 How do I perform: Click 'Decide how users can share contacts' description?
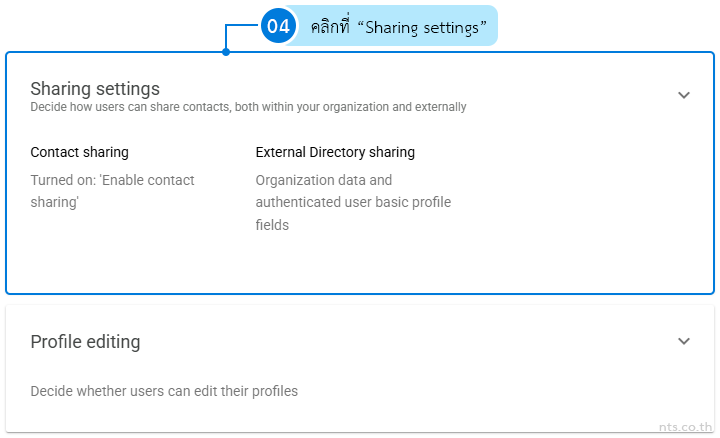click(x=248, y=107)
